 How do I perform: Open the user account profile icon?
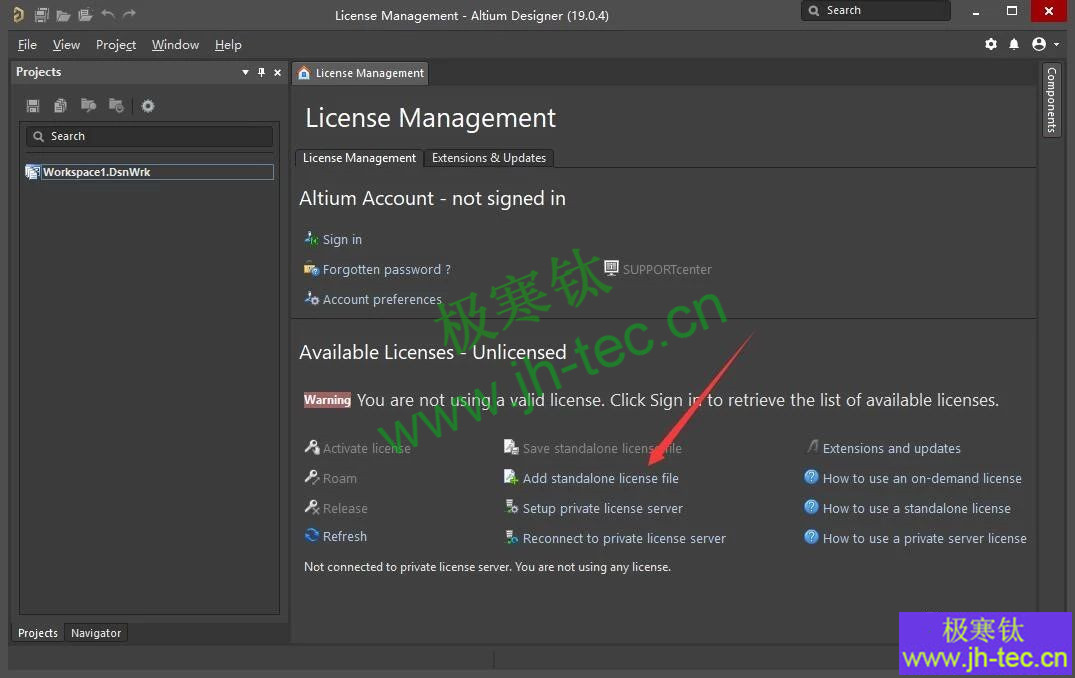coord(1039,44)
